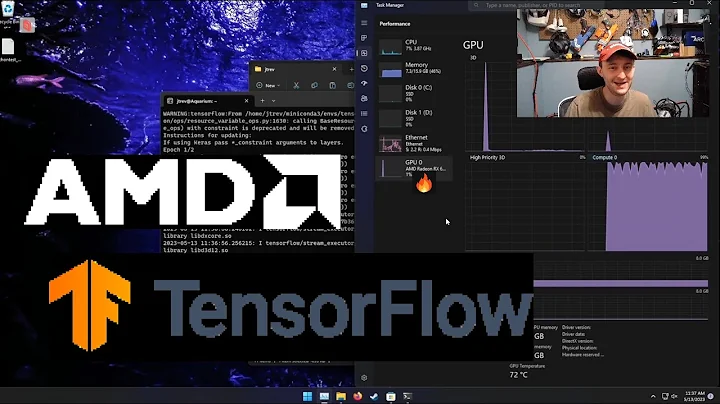The image size is (720, 404).
Task: Open Task Manager hamburger navigation menu
Action: point(364,23)
